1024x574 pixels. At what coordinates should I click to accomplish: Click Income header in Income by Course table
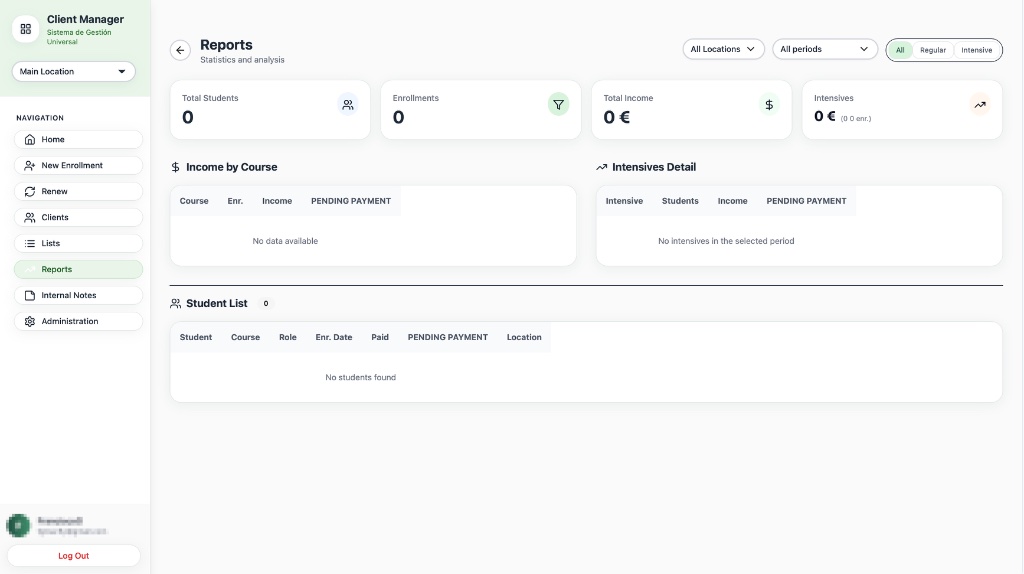point(277,201)
